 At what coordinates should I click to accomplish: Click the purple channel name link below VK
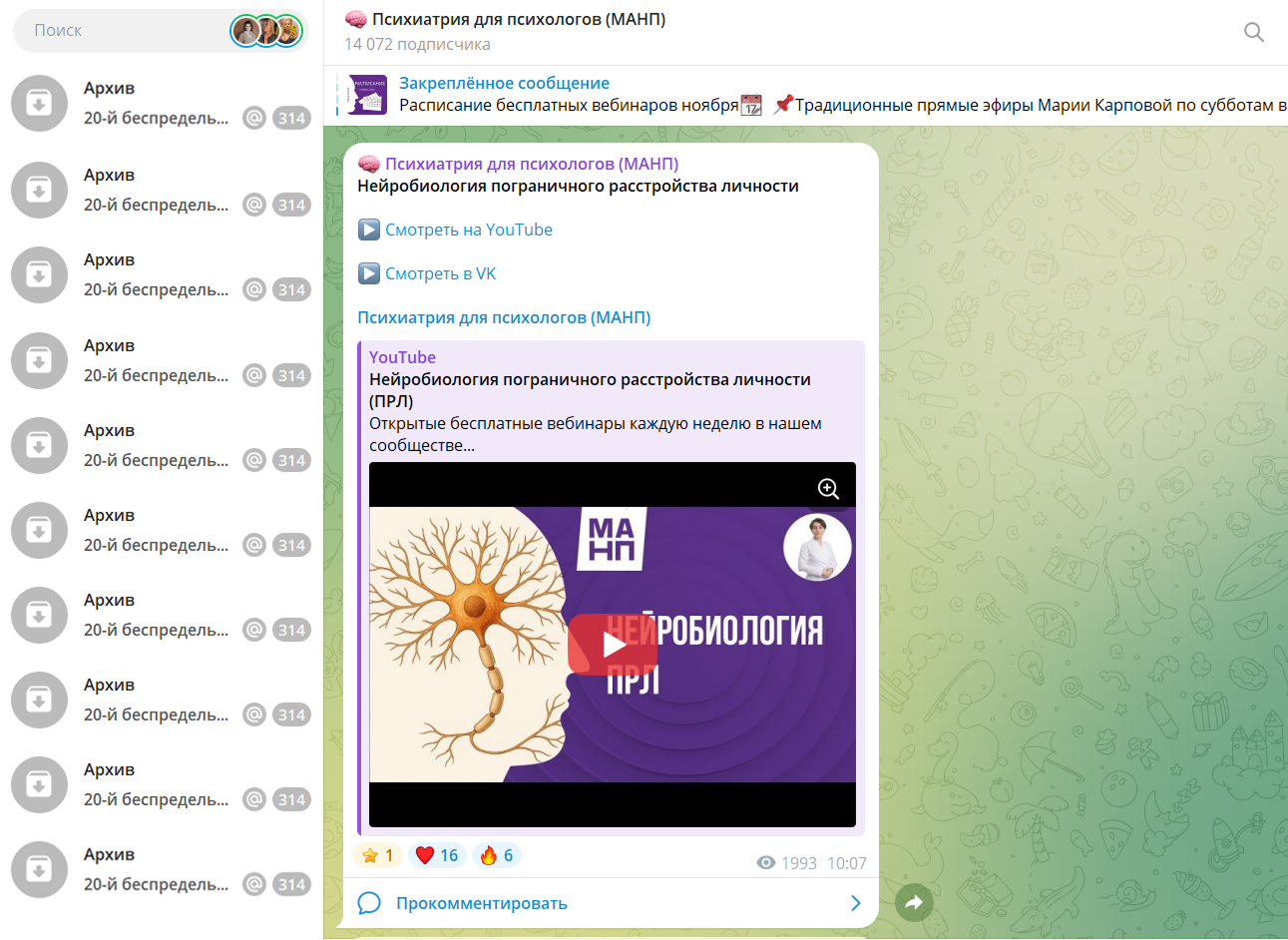pyautogui.click(x=504, y=317)
